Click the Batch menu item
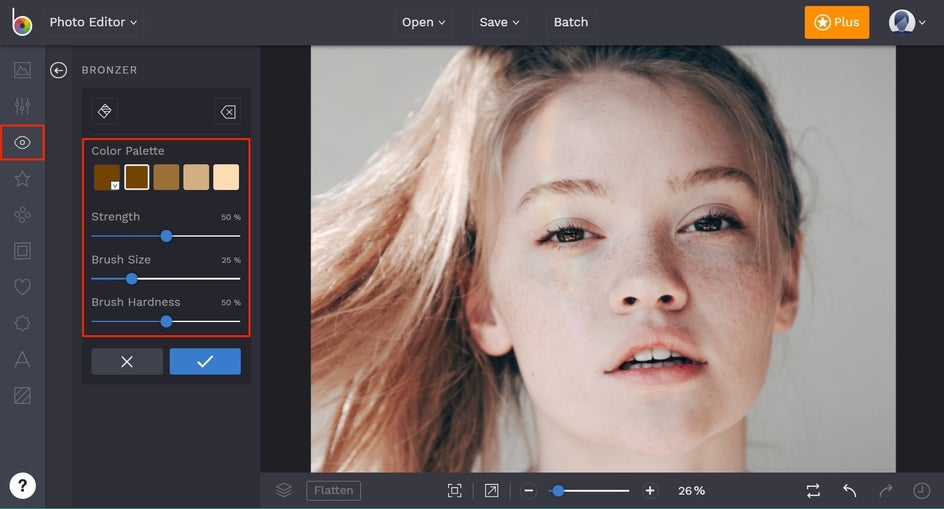Viewport: 944px width, 509px height. tap(571, 22)
